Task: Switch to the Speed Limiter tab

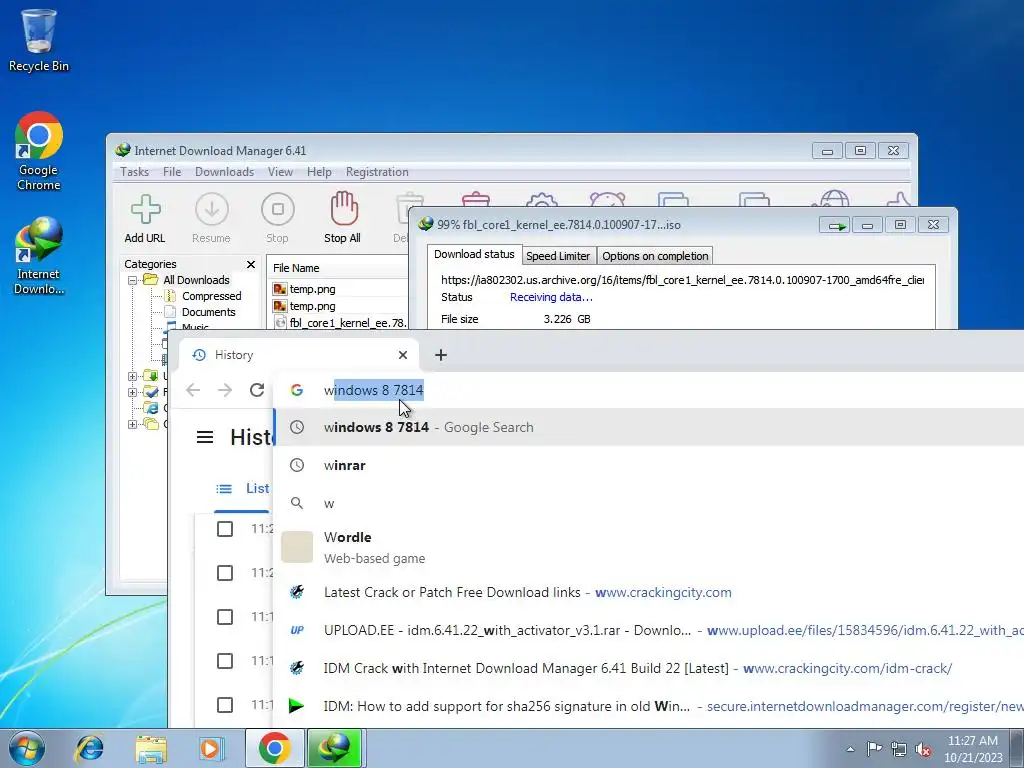Action: [558, 256]
